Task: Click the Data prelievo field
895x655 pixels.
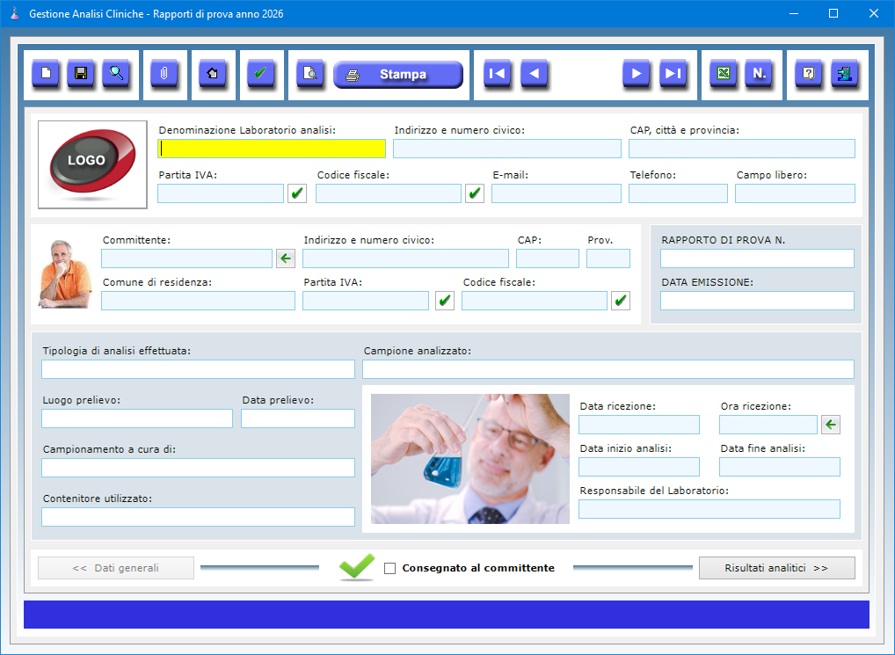Action: coord(298,418)
